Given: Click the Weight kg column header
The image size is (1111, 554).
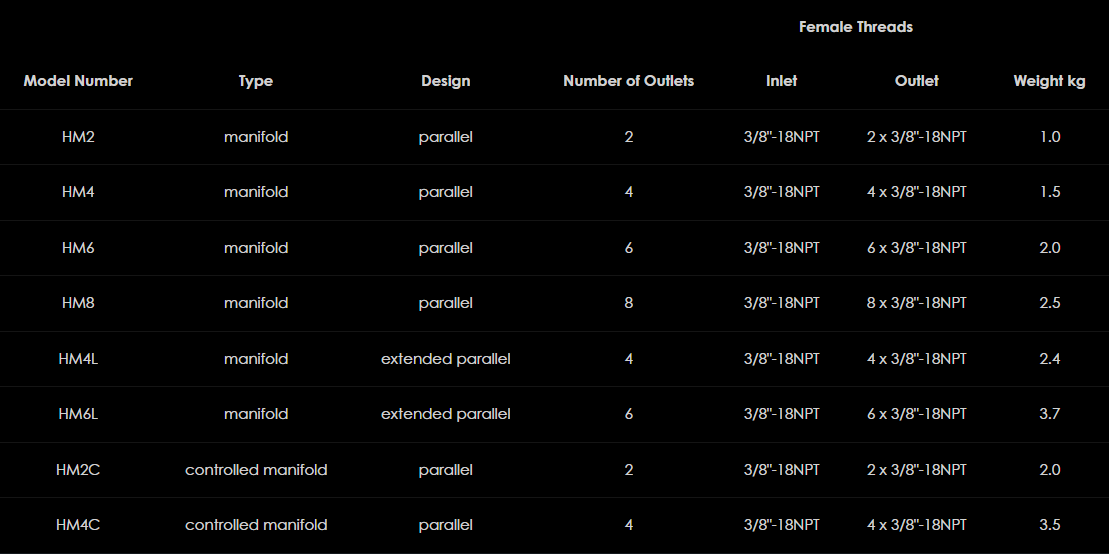Looking at the screenshot, I should pos(1049,81).
